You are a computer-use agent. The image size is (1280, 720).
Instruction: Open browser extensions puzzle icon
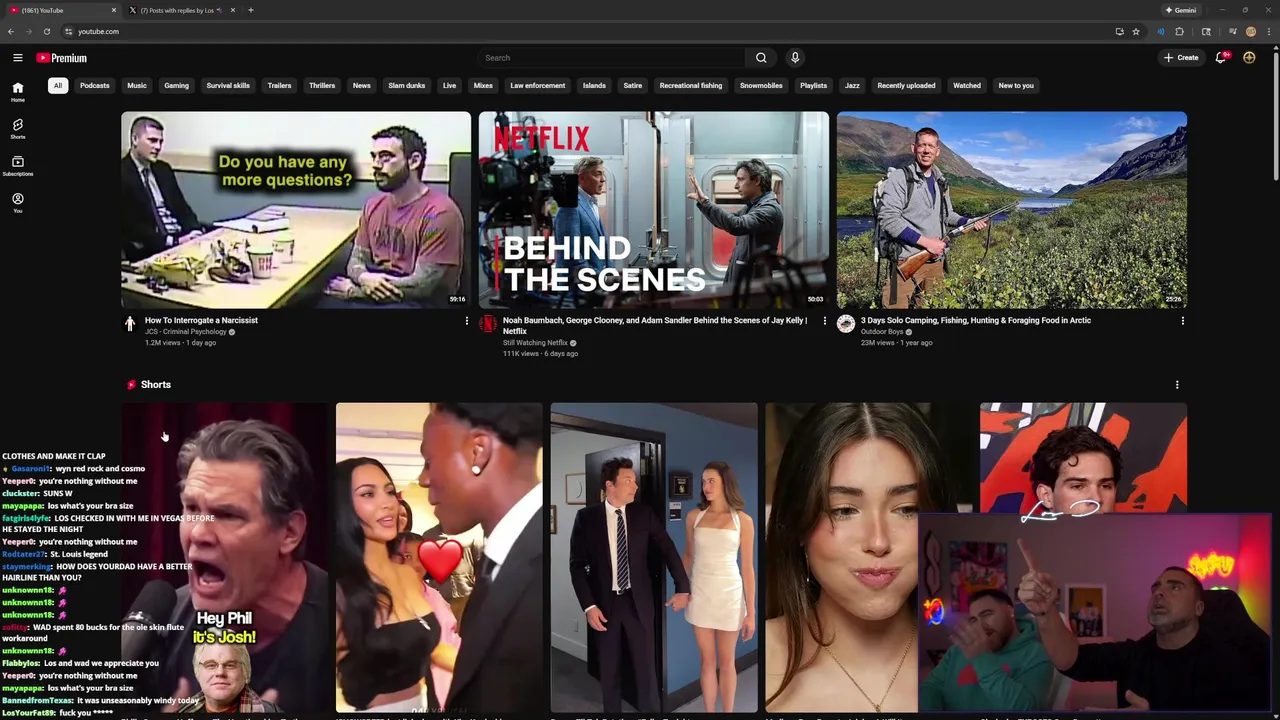[1179, 31]
